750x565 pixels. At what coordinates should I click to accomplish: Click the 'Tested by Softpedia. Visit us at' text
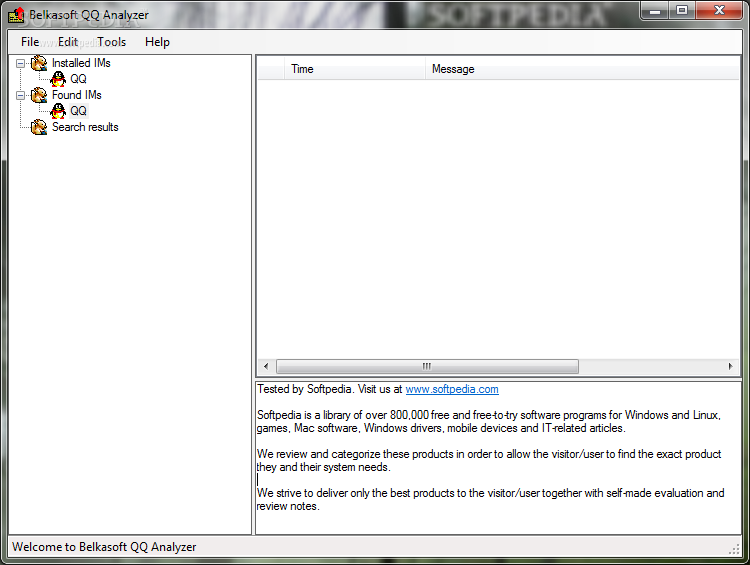click(330, 389)
